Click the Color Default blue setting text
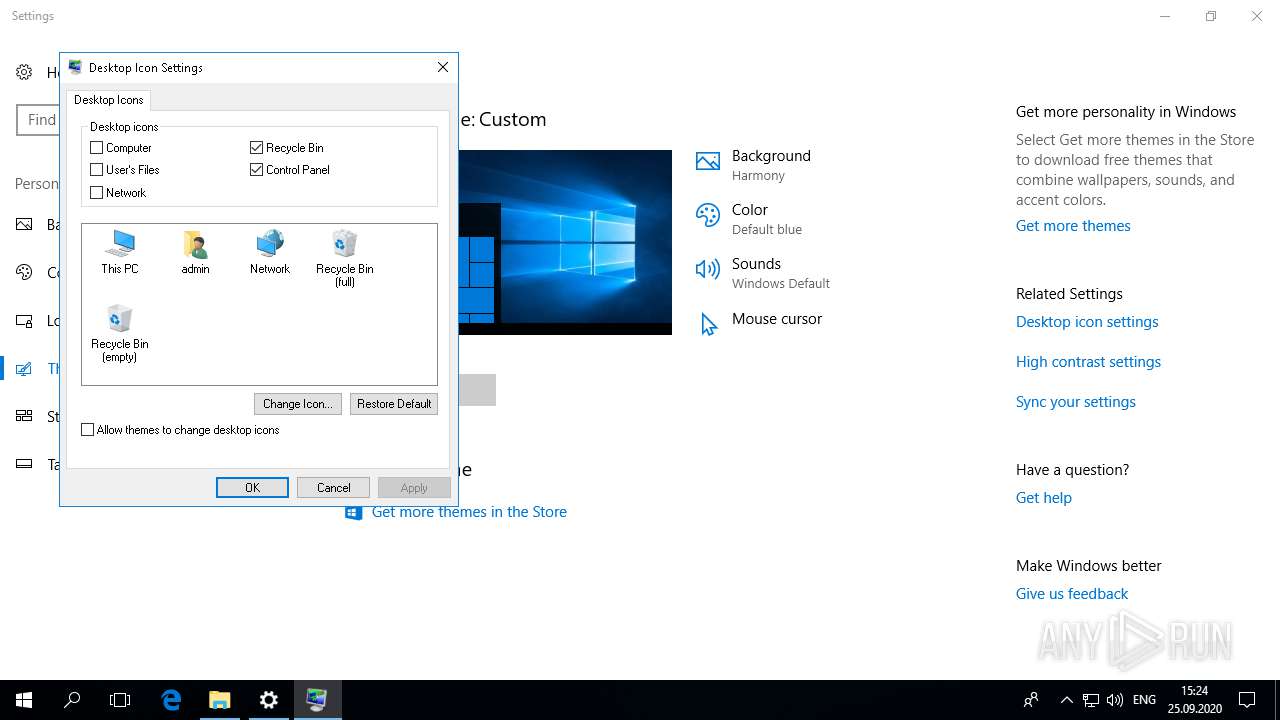Image resolution: width=1280 pixels, height=720 pixels. (767, 219)
